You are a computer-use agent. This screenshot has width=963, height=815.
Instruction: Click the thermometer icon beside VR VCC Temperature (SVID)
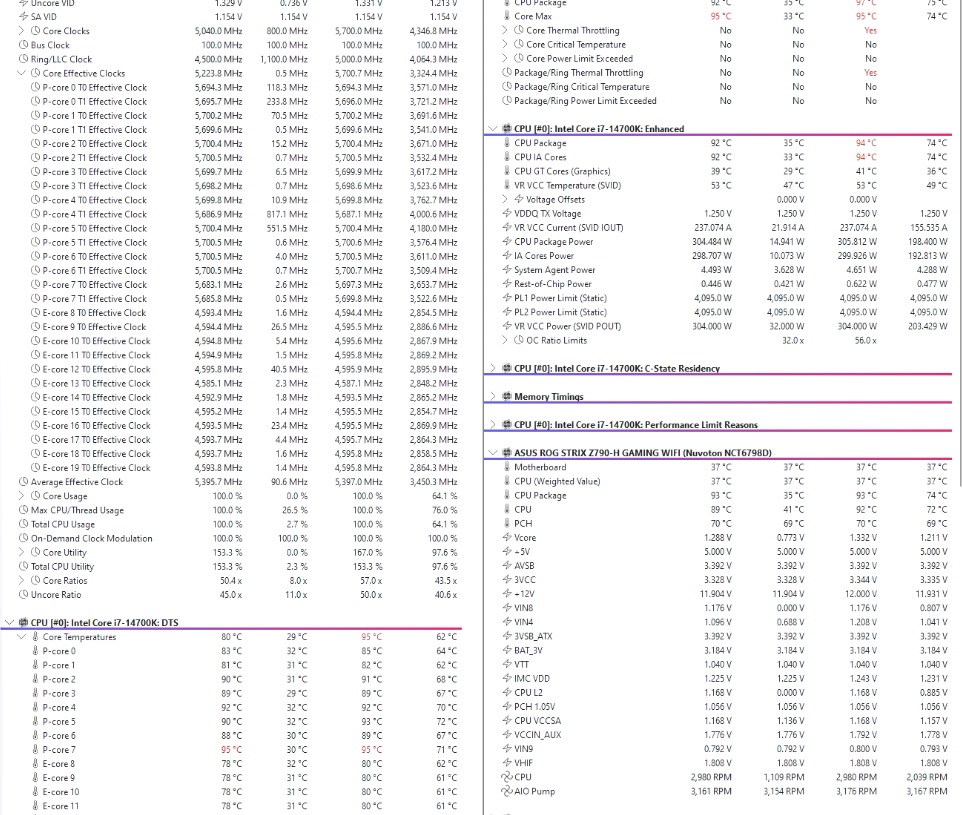[x=507, y=185]
